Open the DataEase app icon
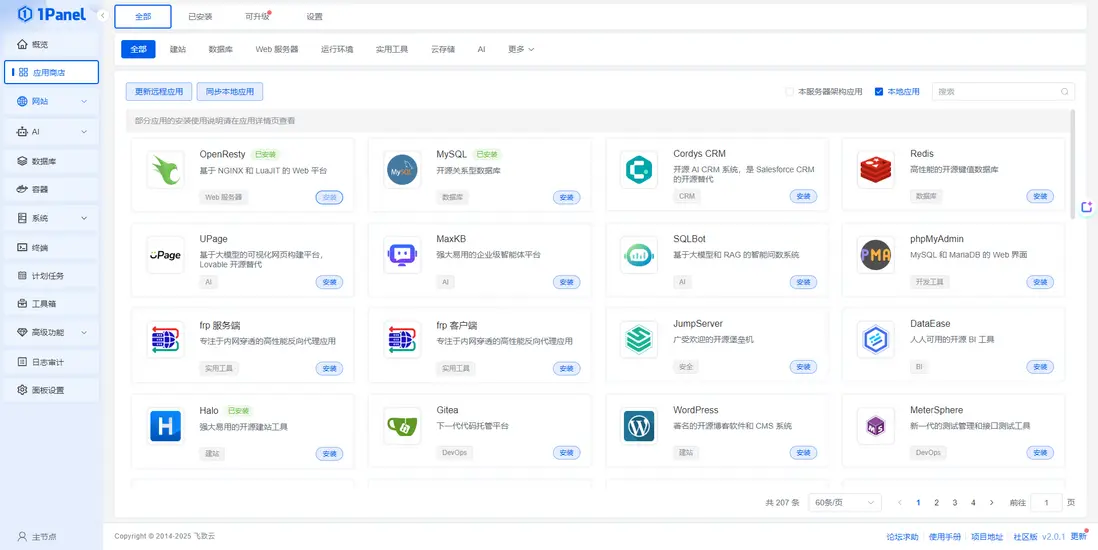Image resolution: width=1098 pixels, height=550 pixels. click(x=875, y=340)
